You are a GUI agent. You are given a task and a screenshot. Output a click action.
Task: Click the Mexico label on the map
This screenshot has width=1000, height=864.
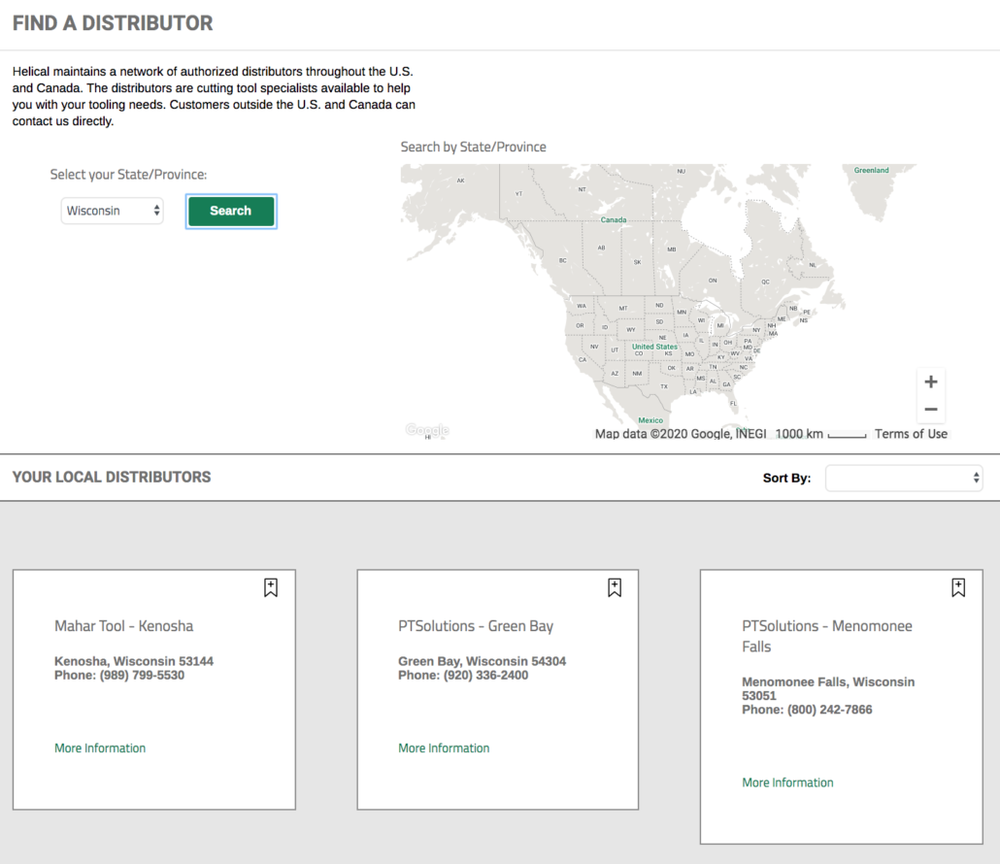click(651, 420)
